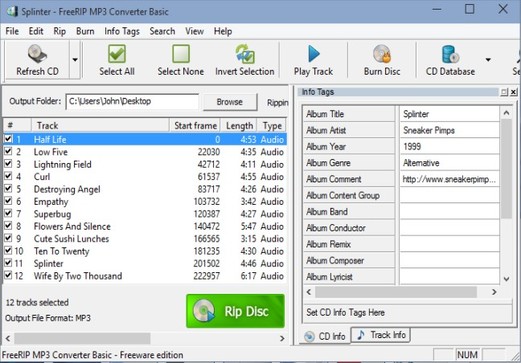The image size is (521, 363).
Task: Click the Refresh CD toolbar icon
Action: 37,54
